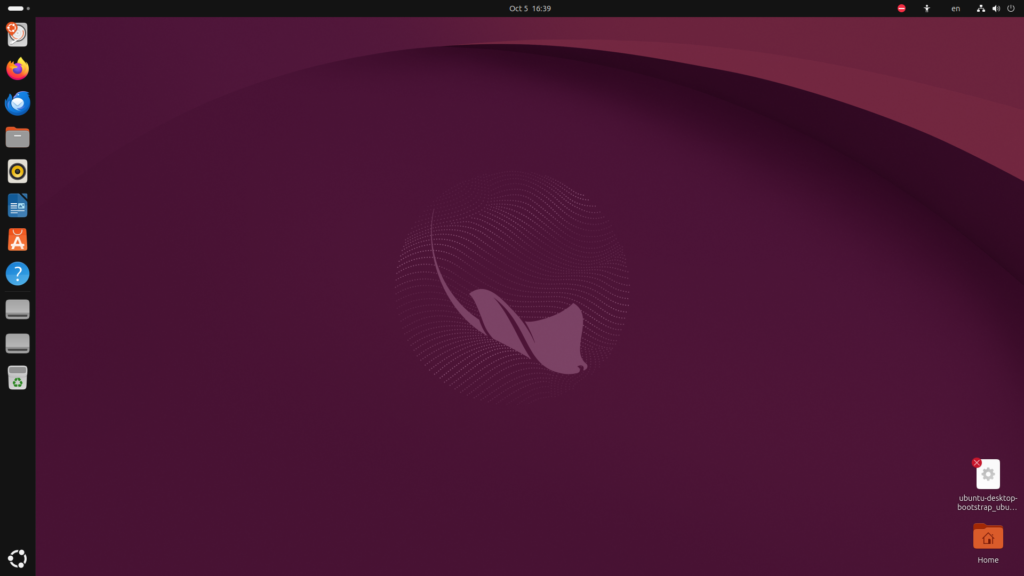Click the 'ubuntu-desktop-bootstrap_ubu…' file label
The height and width of the screenshot is (576, 1024).
(x=987, y=502)
